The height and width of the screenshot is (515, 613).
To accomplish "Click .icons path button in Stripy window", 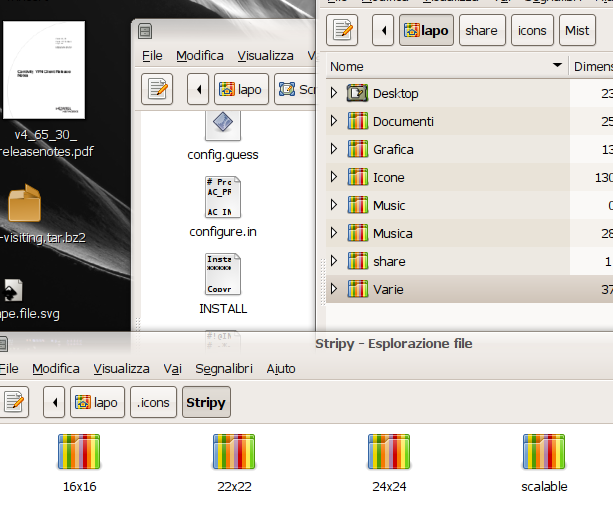I will (153, 402).
